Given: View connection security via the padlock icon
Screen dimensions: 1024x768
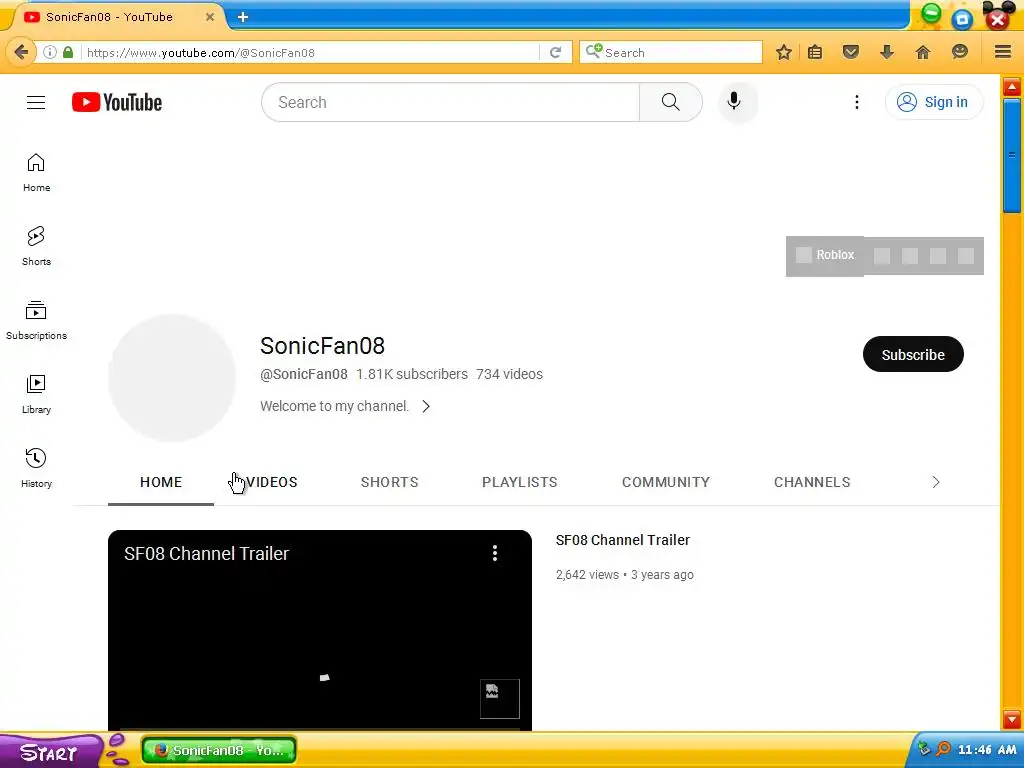Looking at the screenshot, I should point(68,52).
